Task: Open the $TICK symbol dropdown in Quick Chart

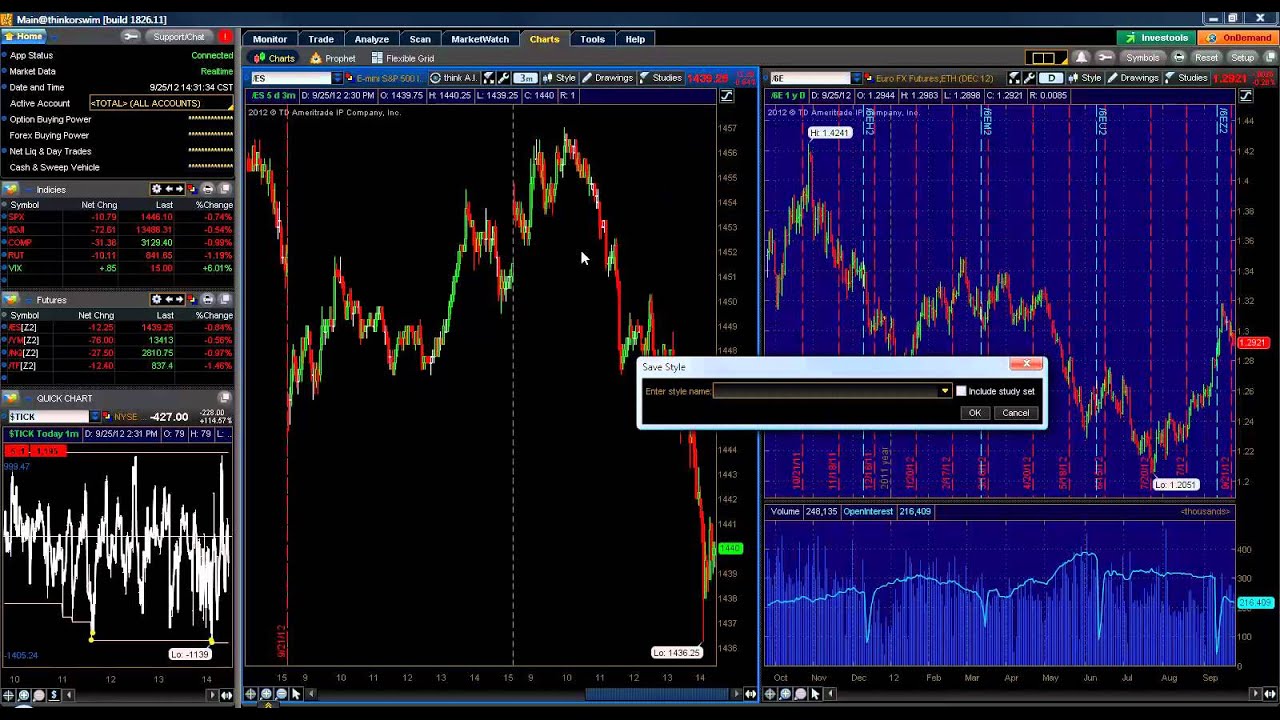Action: tap(95, 417)
